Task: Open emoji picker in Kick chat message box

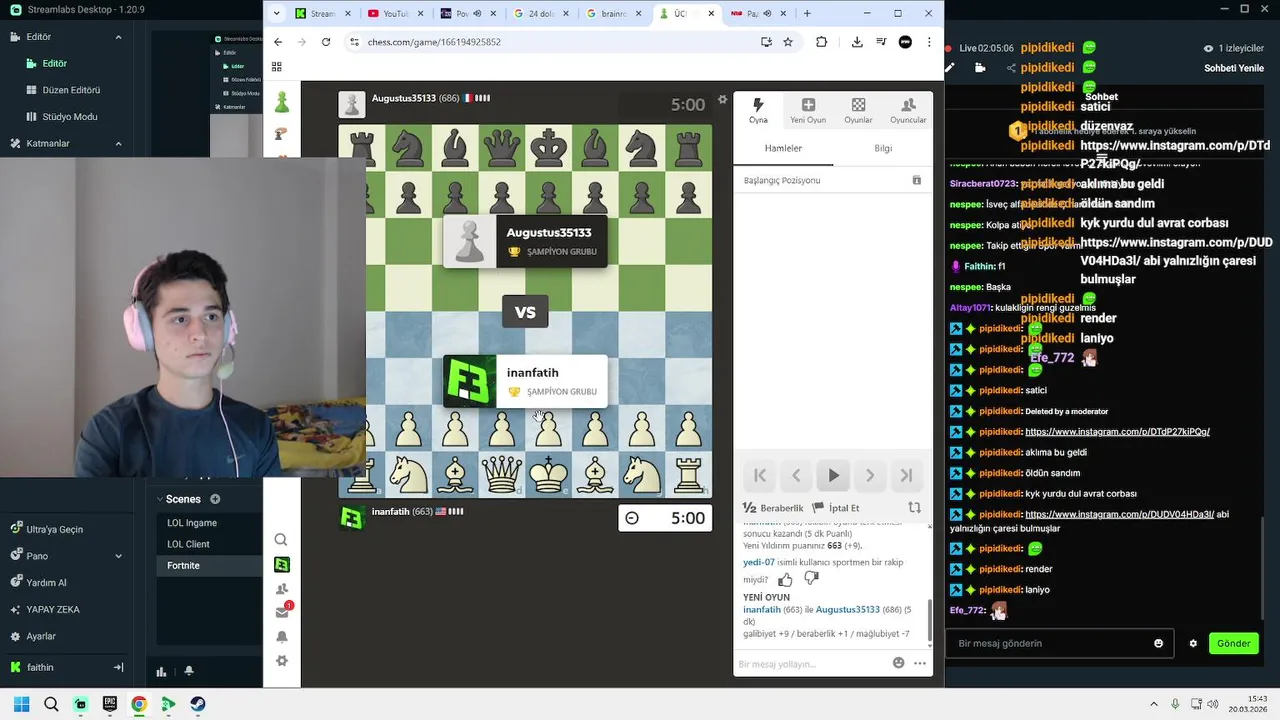Action: [1159, 643]
